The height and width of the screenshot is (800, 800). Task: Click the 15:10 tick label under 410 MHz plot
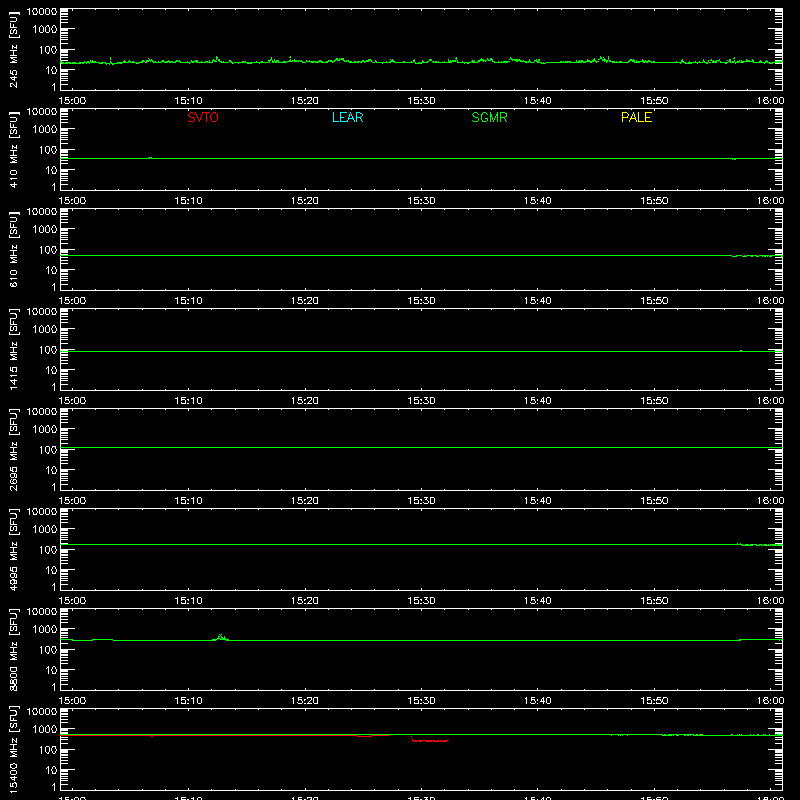pos(188,201)
